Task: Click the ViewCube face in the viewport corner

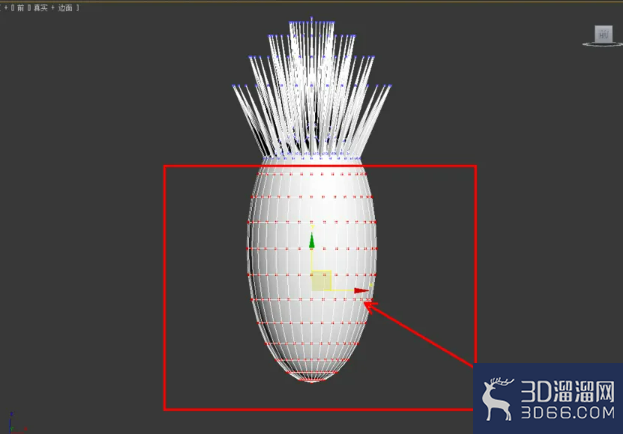Action: coord(603,34)
